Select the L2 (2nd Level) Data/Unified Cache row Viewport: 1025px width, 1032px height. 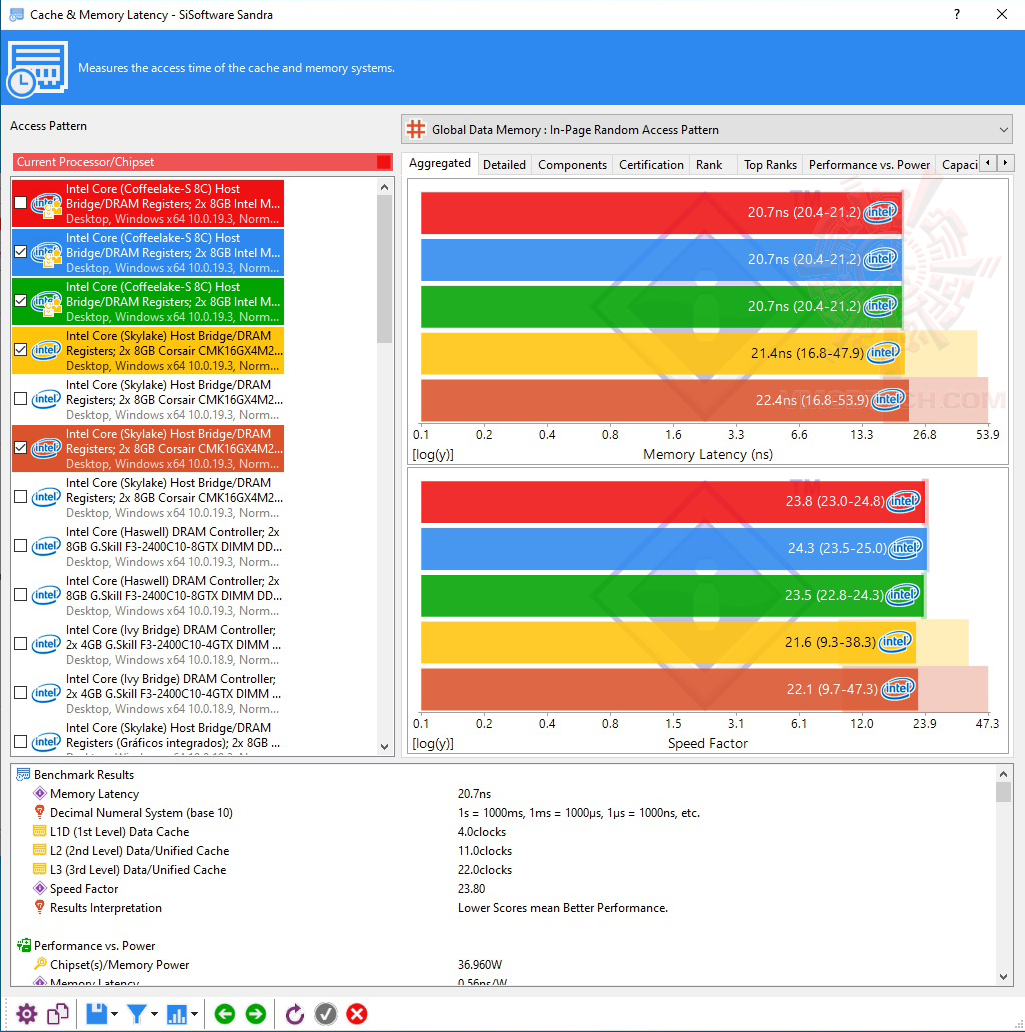(139, 850)
